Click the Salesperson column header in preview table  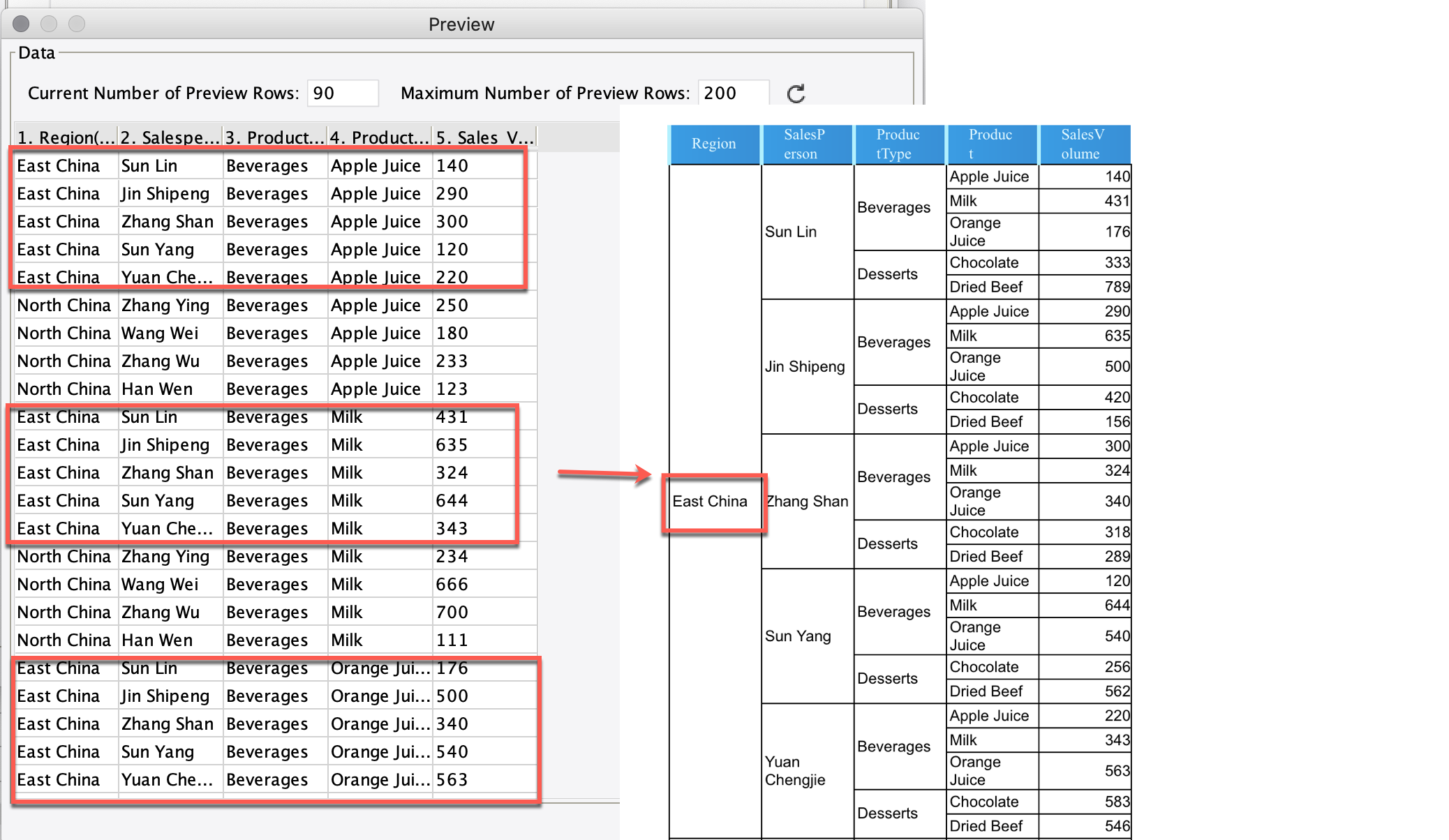[x=170, y=137]
